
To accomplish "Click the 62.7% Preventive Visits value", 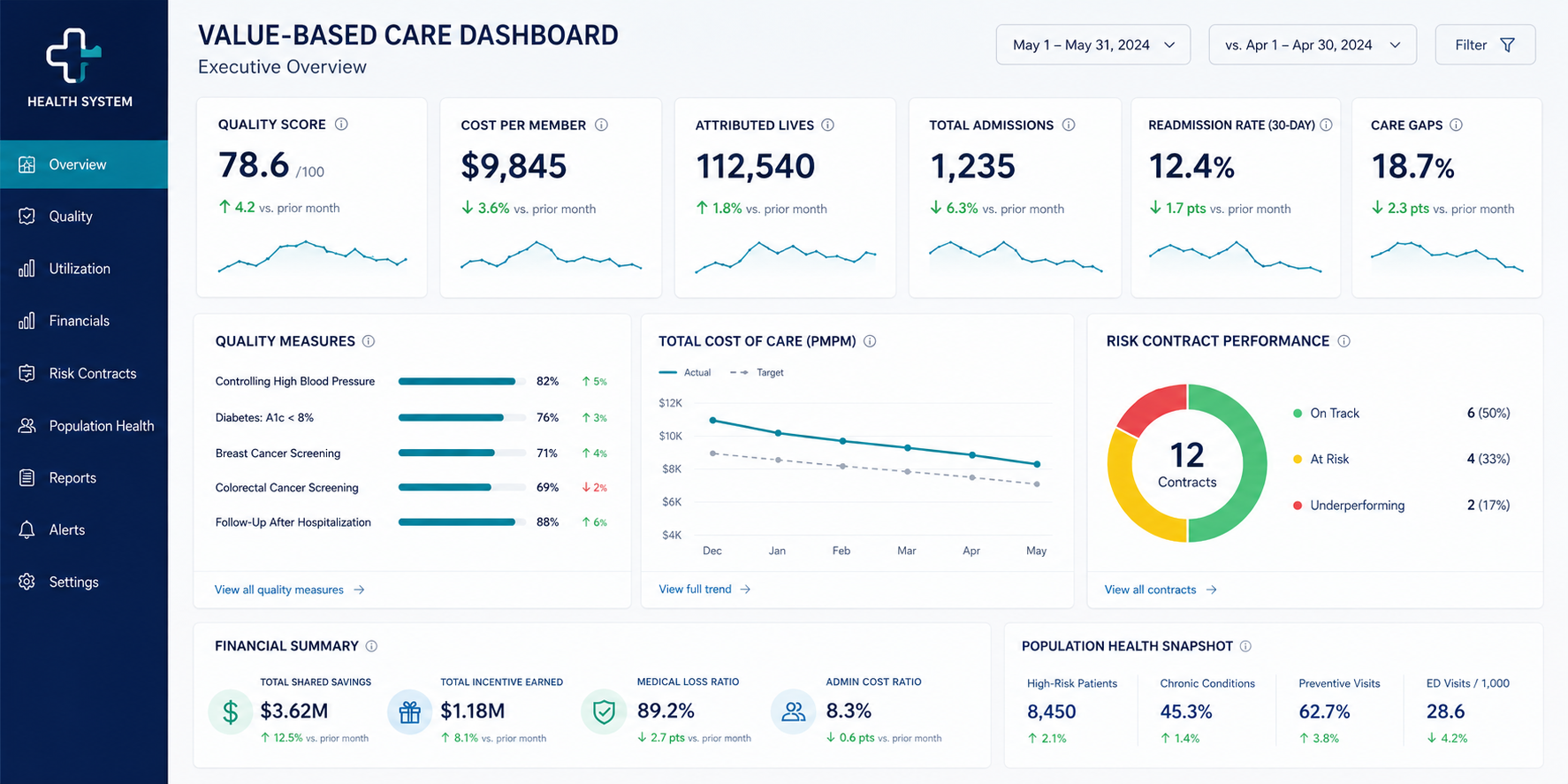I will click(1324, 712).
